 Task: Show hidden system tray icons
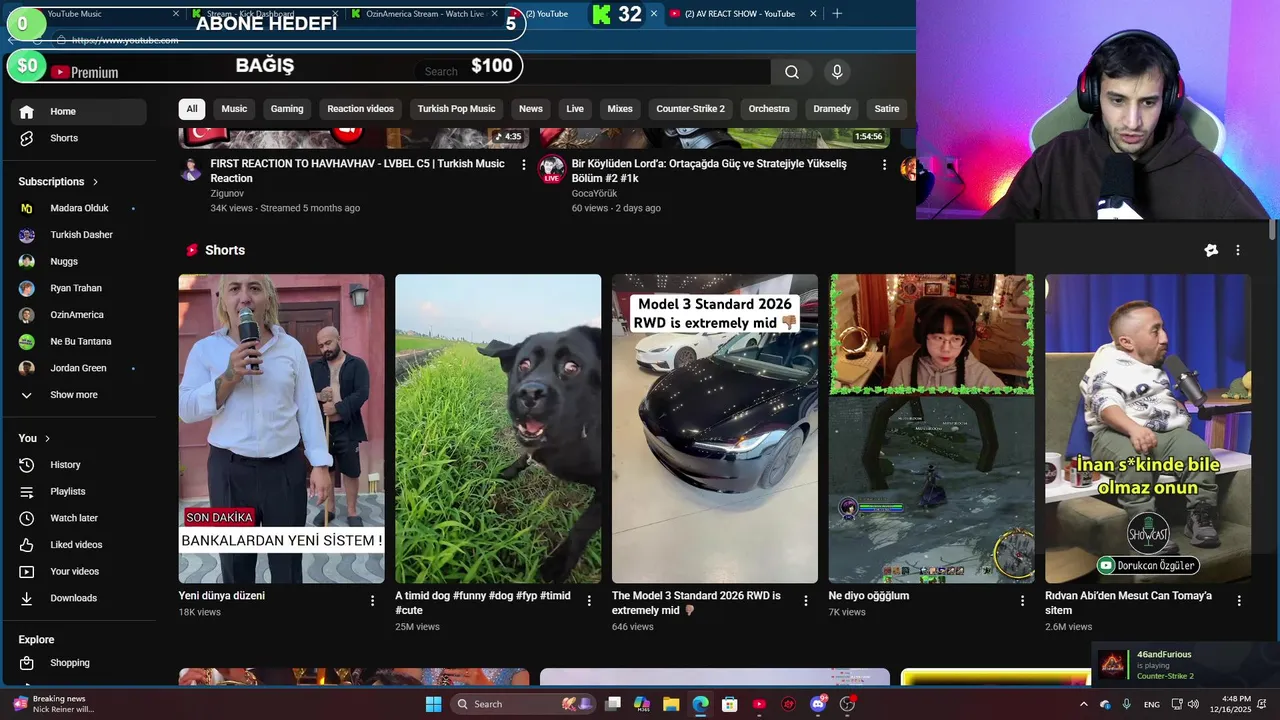(x=1083, y=704)
